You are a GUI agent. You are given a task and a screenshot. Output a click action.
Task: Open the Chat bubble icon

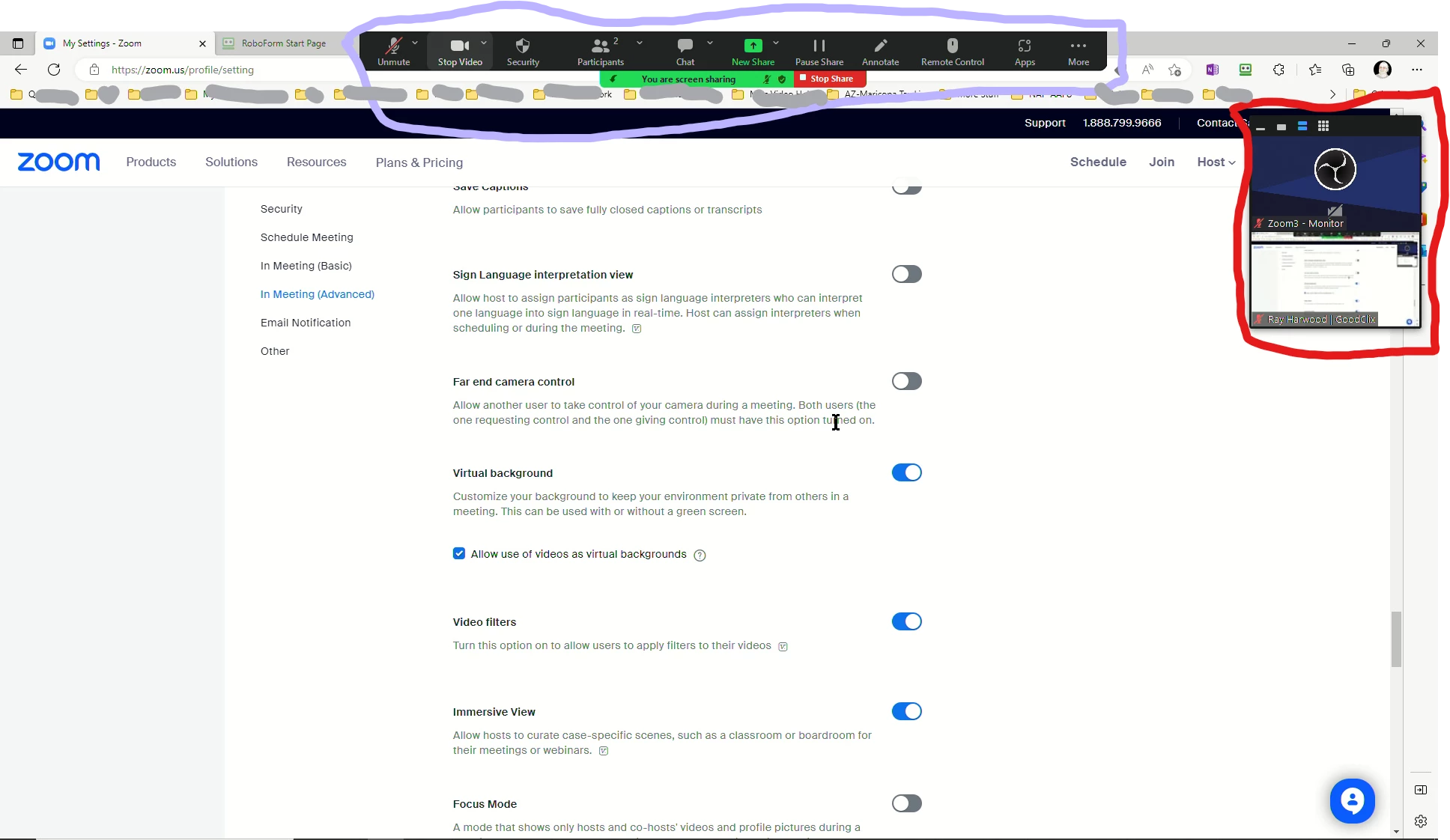coord(685,46)
